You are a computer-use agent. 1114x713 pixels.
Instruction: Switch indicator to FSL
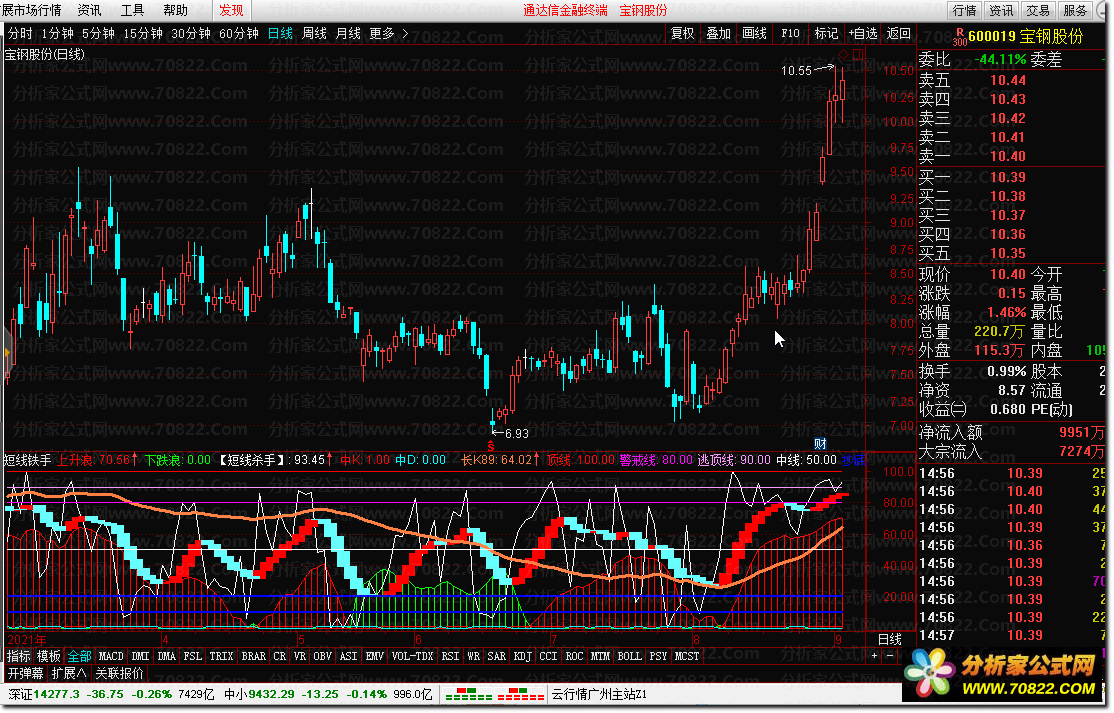[193, 656]
